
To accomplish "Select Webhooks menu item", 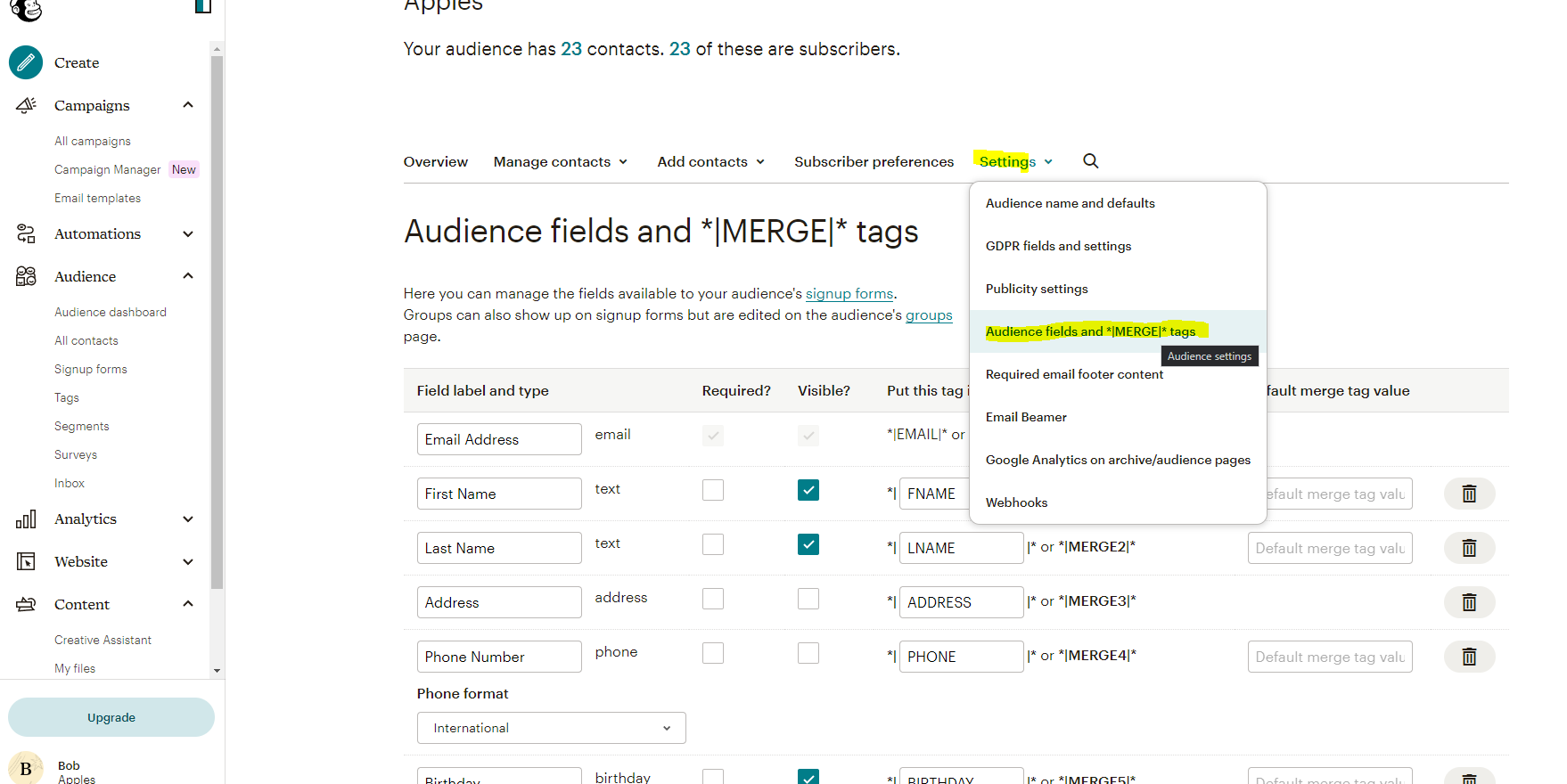I will pos(1118,502).
